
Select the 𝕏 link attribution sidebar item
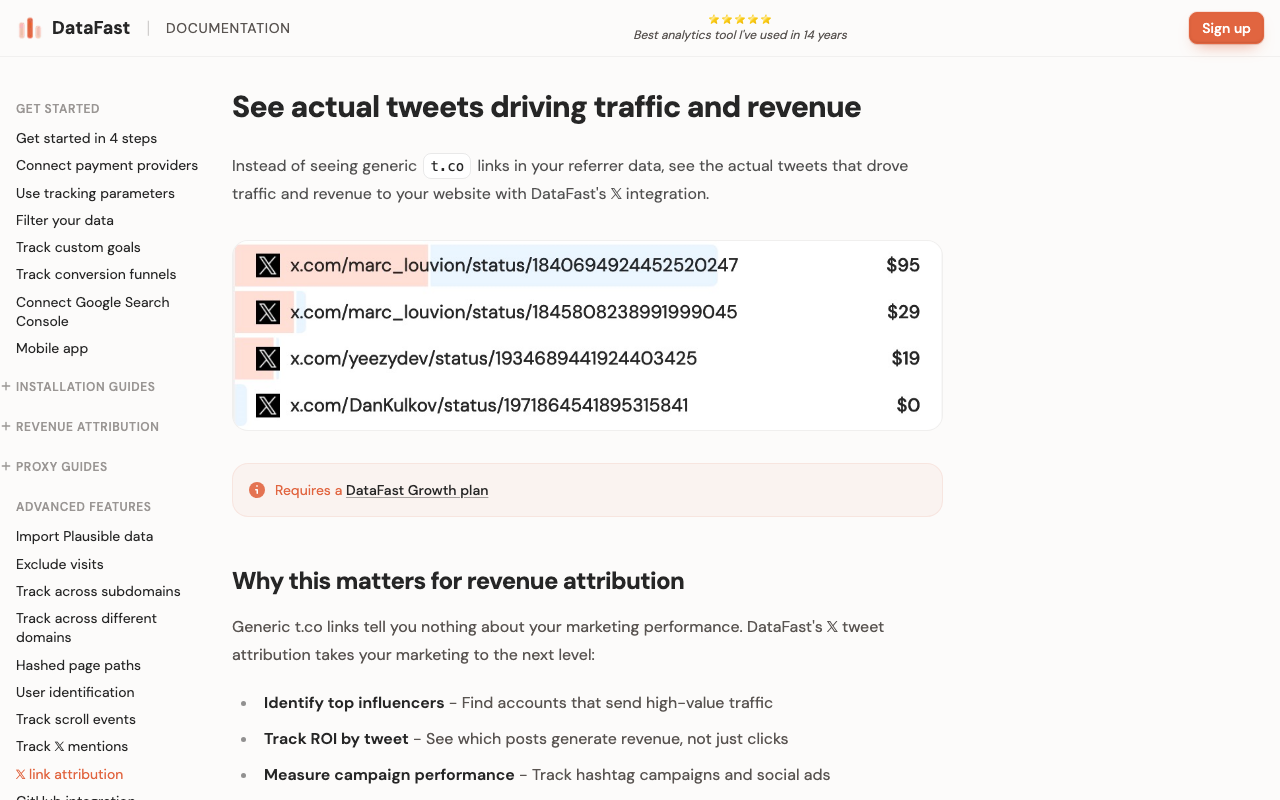pos(69,774)
